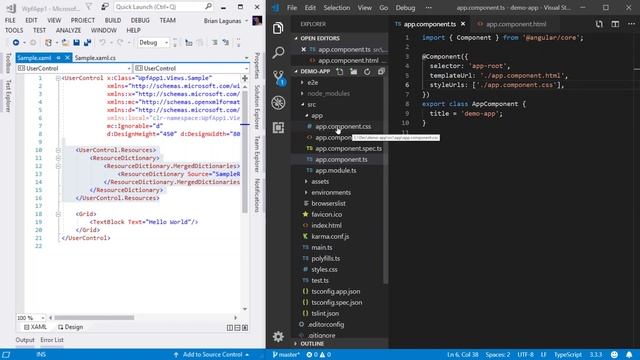Image resolution: width=640 pixels, height=360 pixels.
Task: Expand the assets folder
Action: pos(320,182)
